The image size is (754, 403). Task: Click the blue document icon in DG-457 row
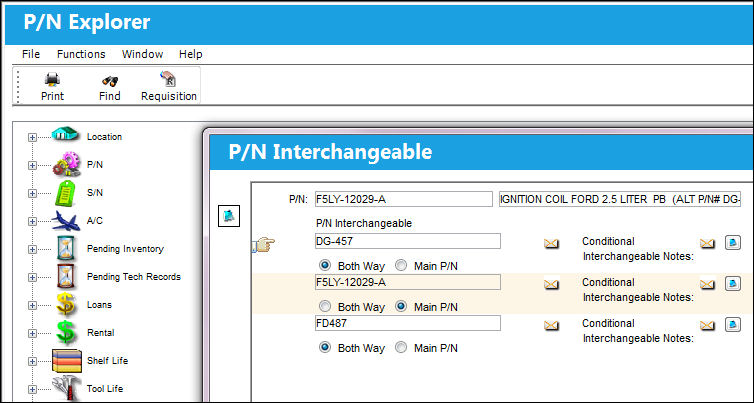pos(733,242)
